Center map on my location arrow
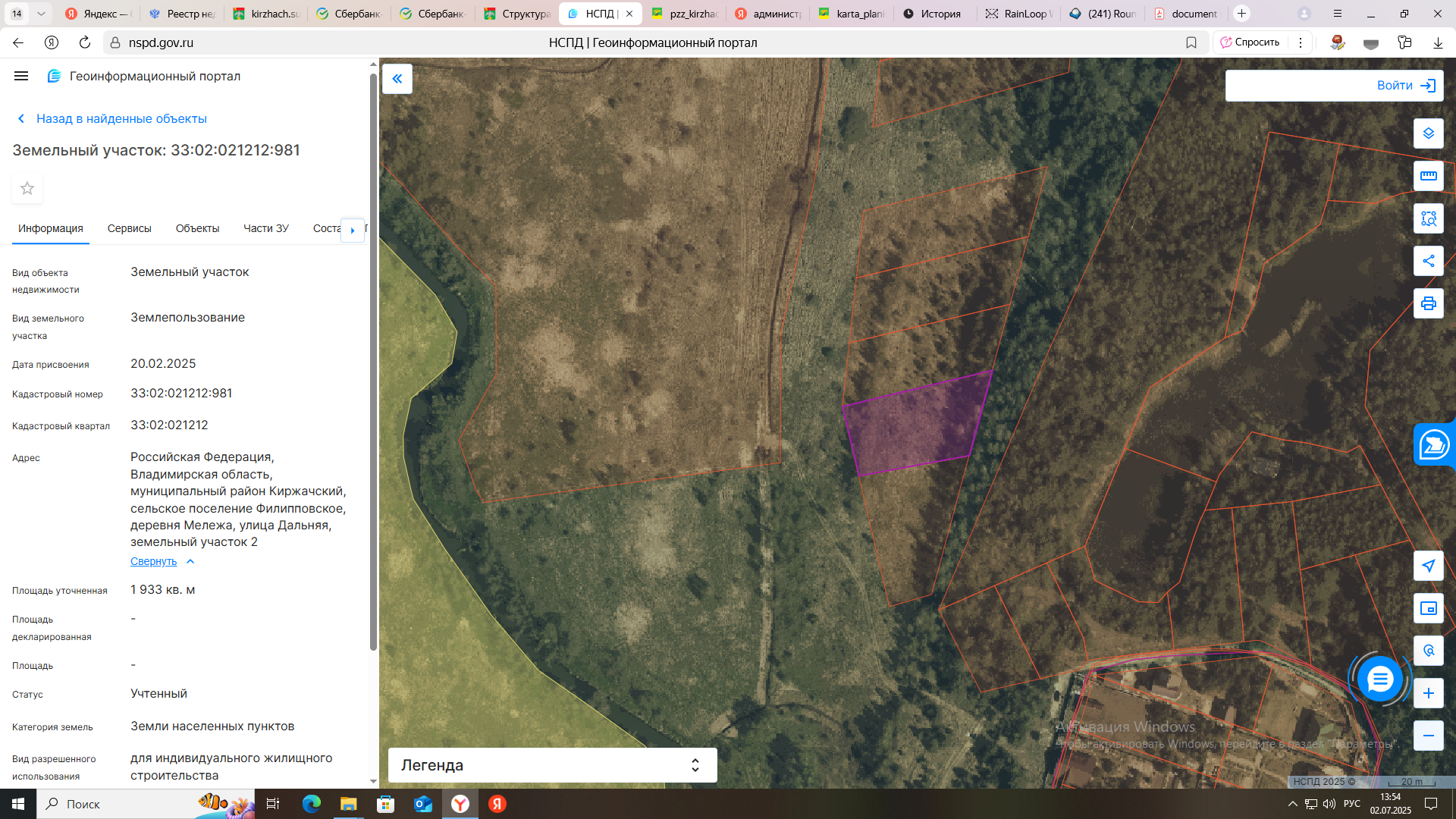The width and height of the screenshot is (1456, 819). tap(1428, 566)
